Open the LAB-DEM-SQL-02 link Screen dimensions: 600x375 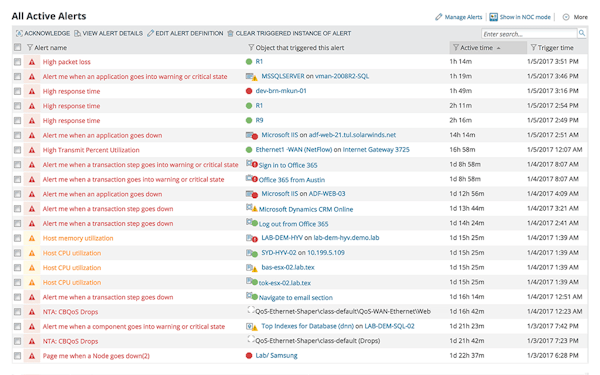(x=389, y=326)
